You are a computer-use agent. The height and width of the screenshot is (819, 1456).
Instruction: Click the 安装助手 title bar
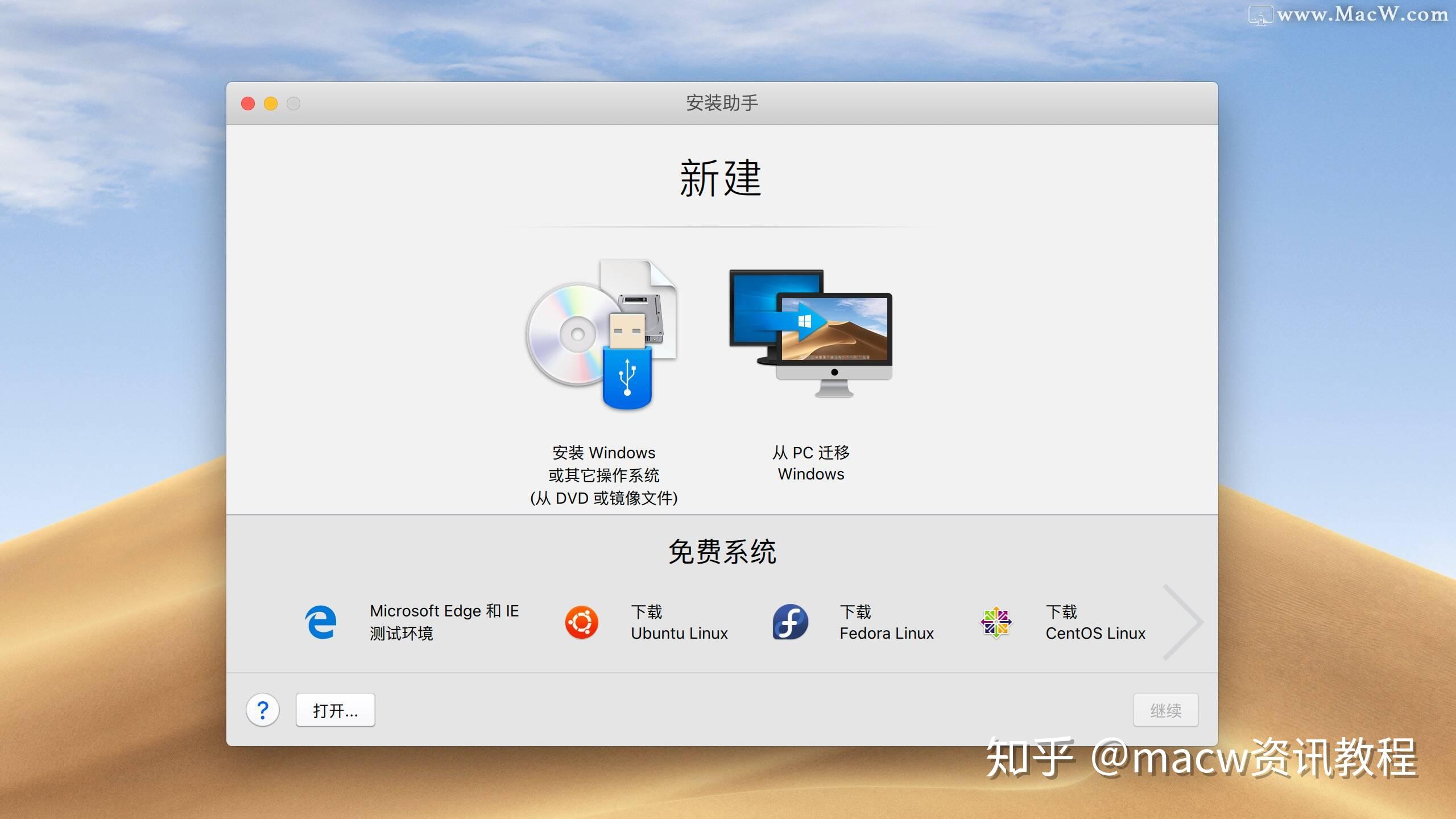[x=723, y=103]
